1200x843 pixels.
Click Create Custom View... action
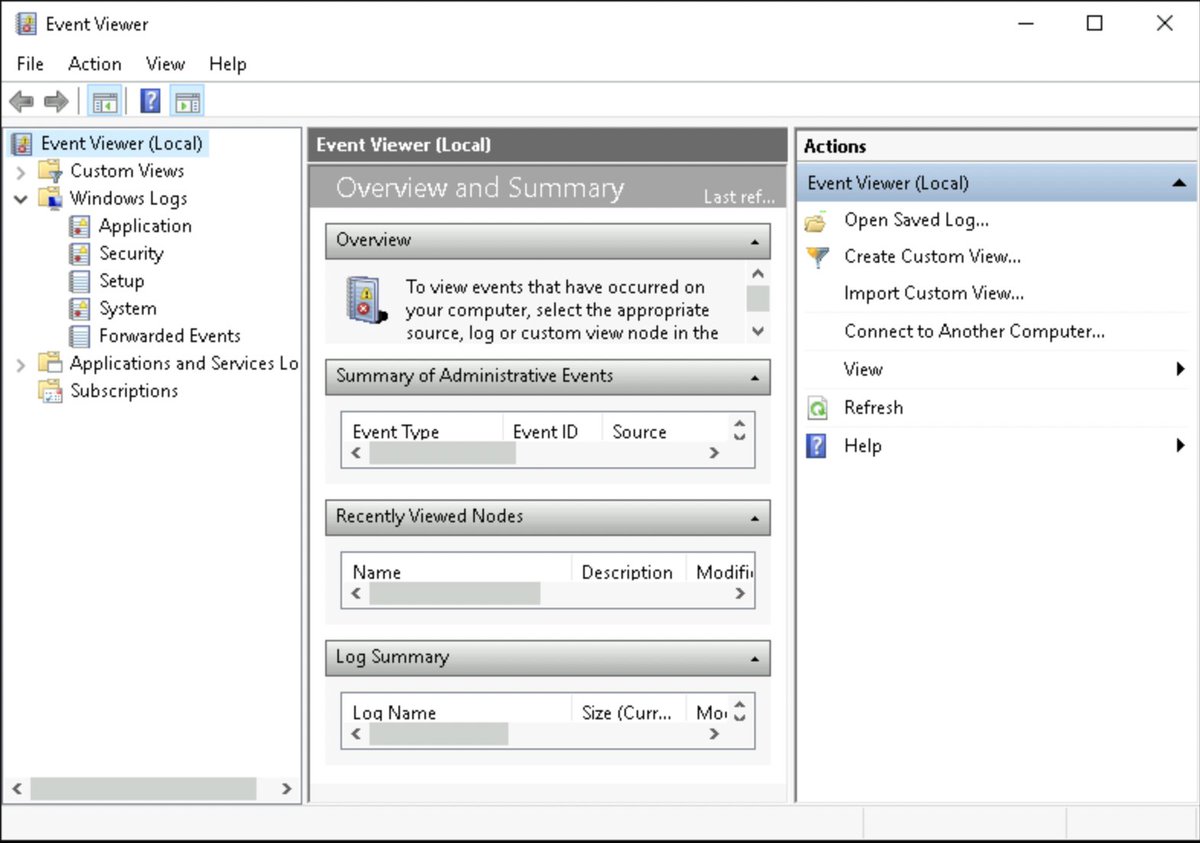click(x=932, y=257)
